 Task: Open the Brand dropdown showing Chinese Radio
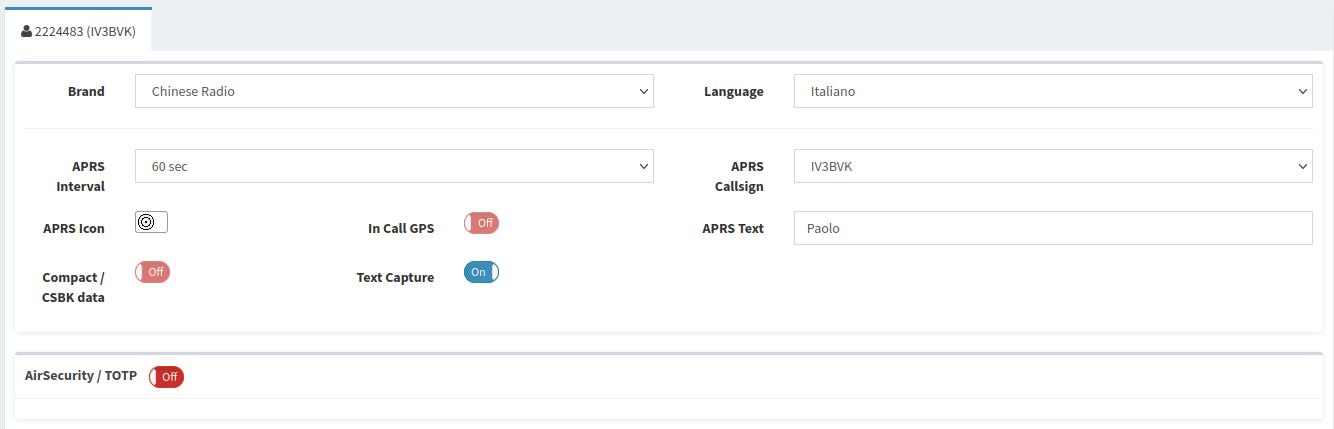(394, 91)
